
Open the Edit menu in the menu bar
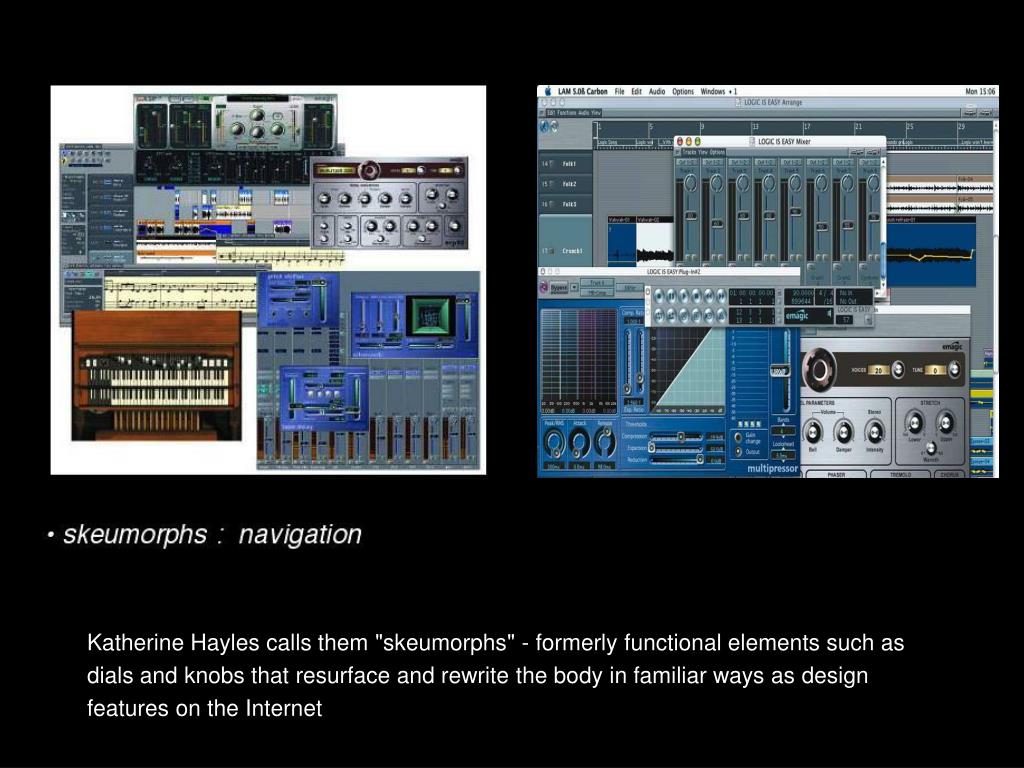point(636,91)
